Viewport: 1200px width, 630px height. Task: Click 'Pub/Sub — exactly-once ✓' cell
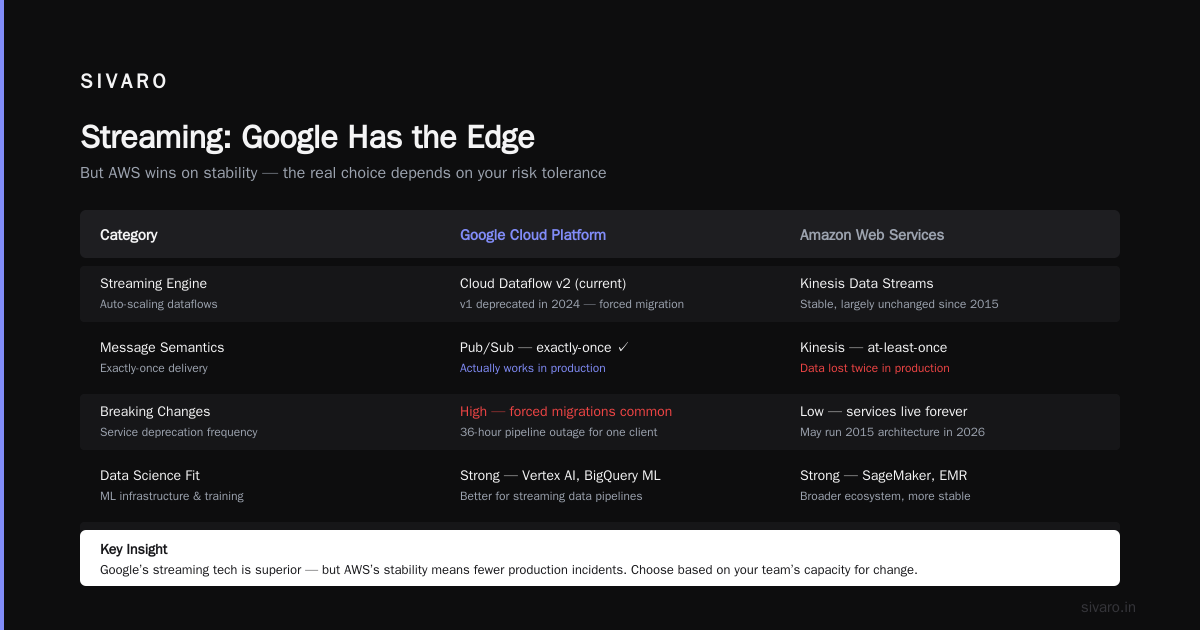544,348
